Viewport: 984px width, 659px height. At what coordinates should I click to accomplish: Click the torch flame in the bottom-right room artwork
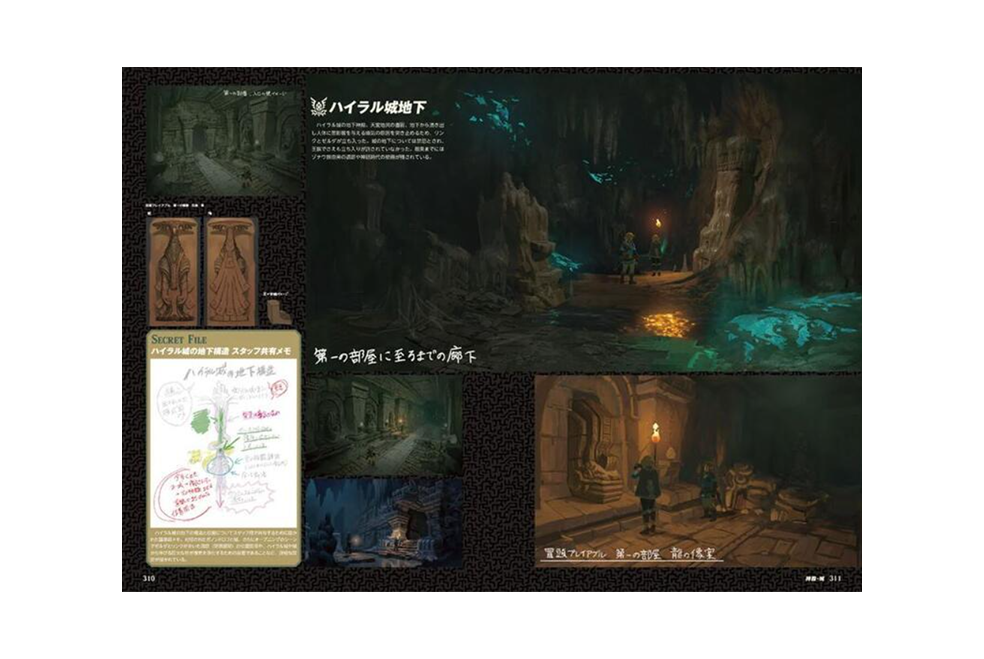657,433
